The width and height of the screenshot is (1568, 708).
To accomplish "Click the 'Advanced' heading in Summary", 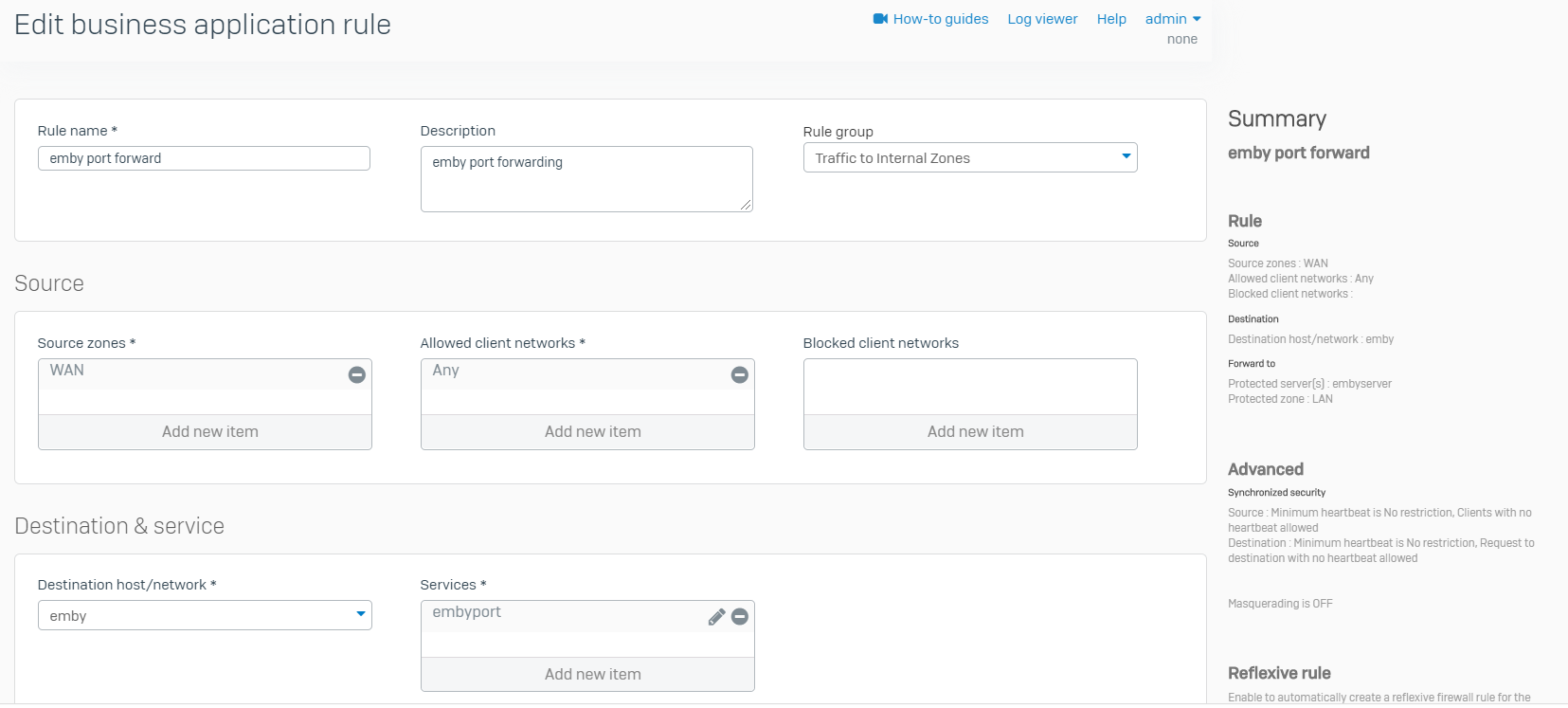I will tap(1266, 469).
